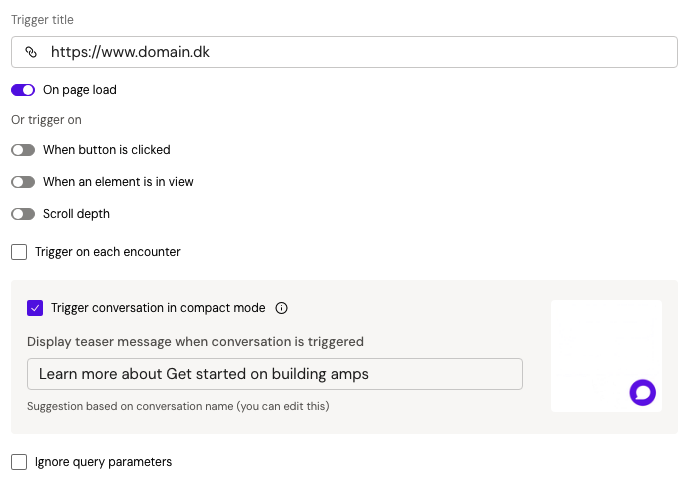Image resolution: width=689 pixels, height=482 pixels.
Task: Select the Trigger on each encounter label
Action: pos(107,252)
